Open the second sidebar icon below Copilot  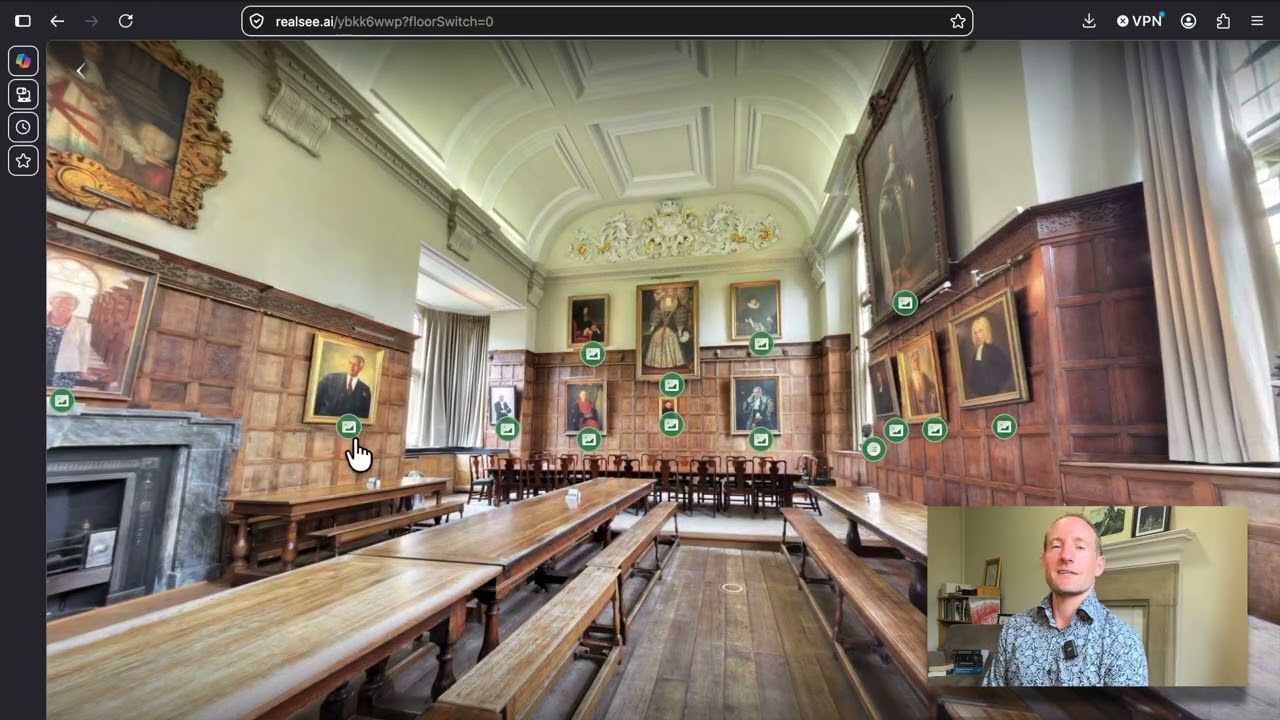click(x=23, y=94)
